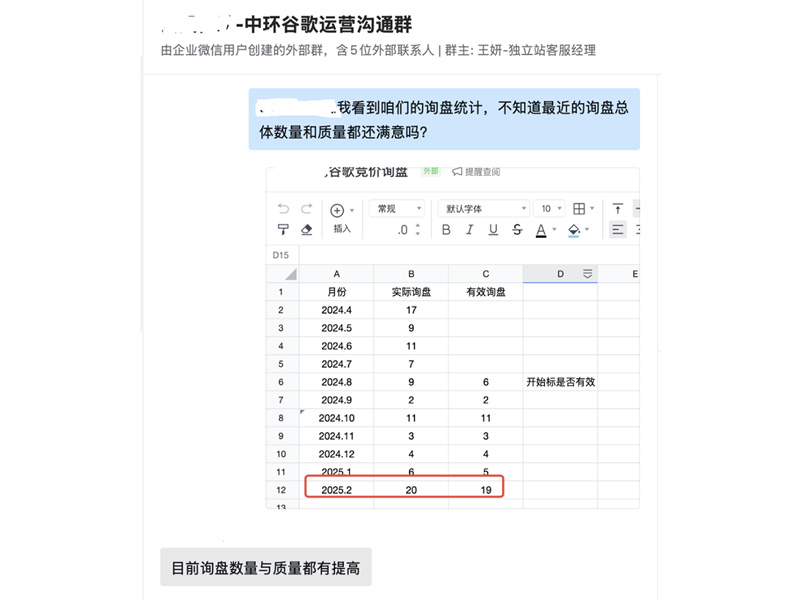Select the column A header
800x600 pixels.
tap(336, 274)
